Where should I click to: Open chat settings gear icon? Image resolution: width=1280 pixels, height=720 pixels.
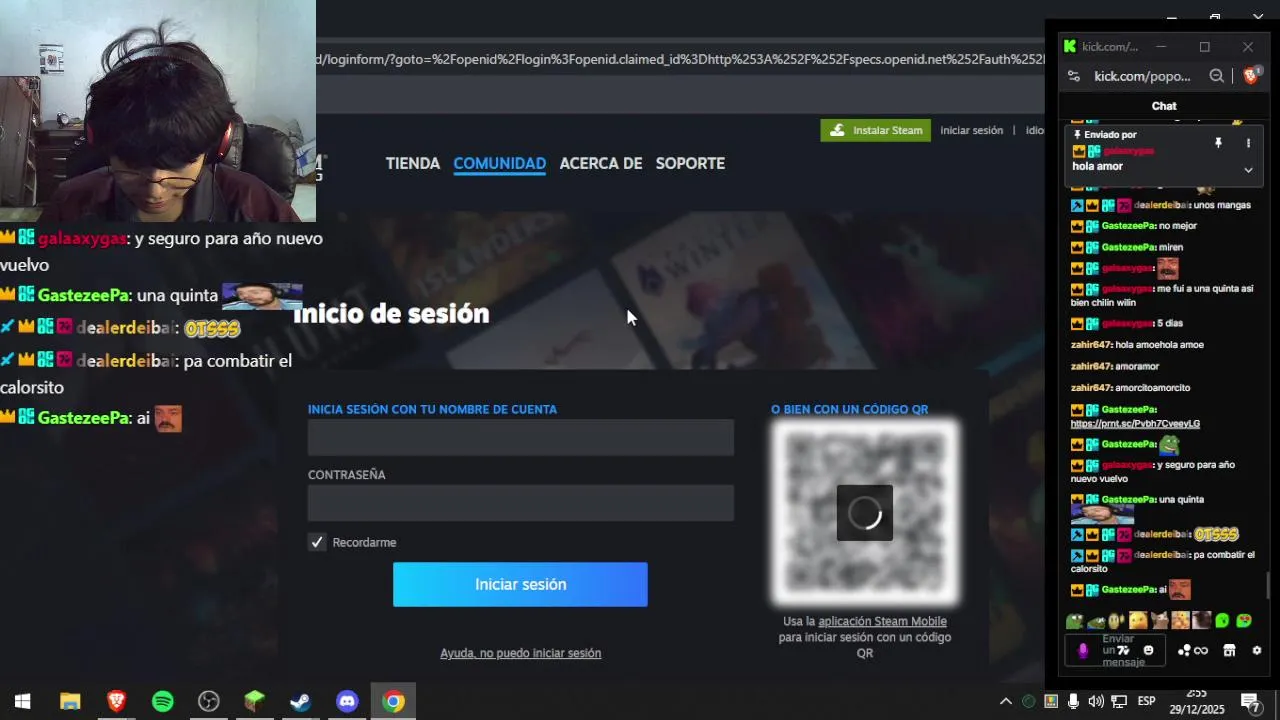(x=1257, y=650)
